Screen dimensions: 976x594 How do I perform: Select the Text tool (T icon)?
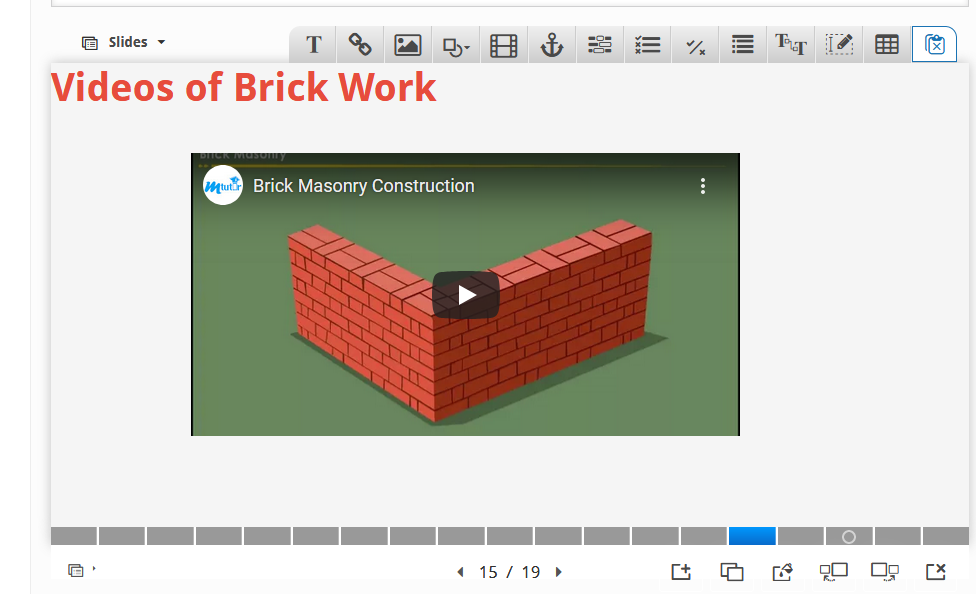tap(313, 45)
